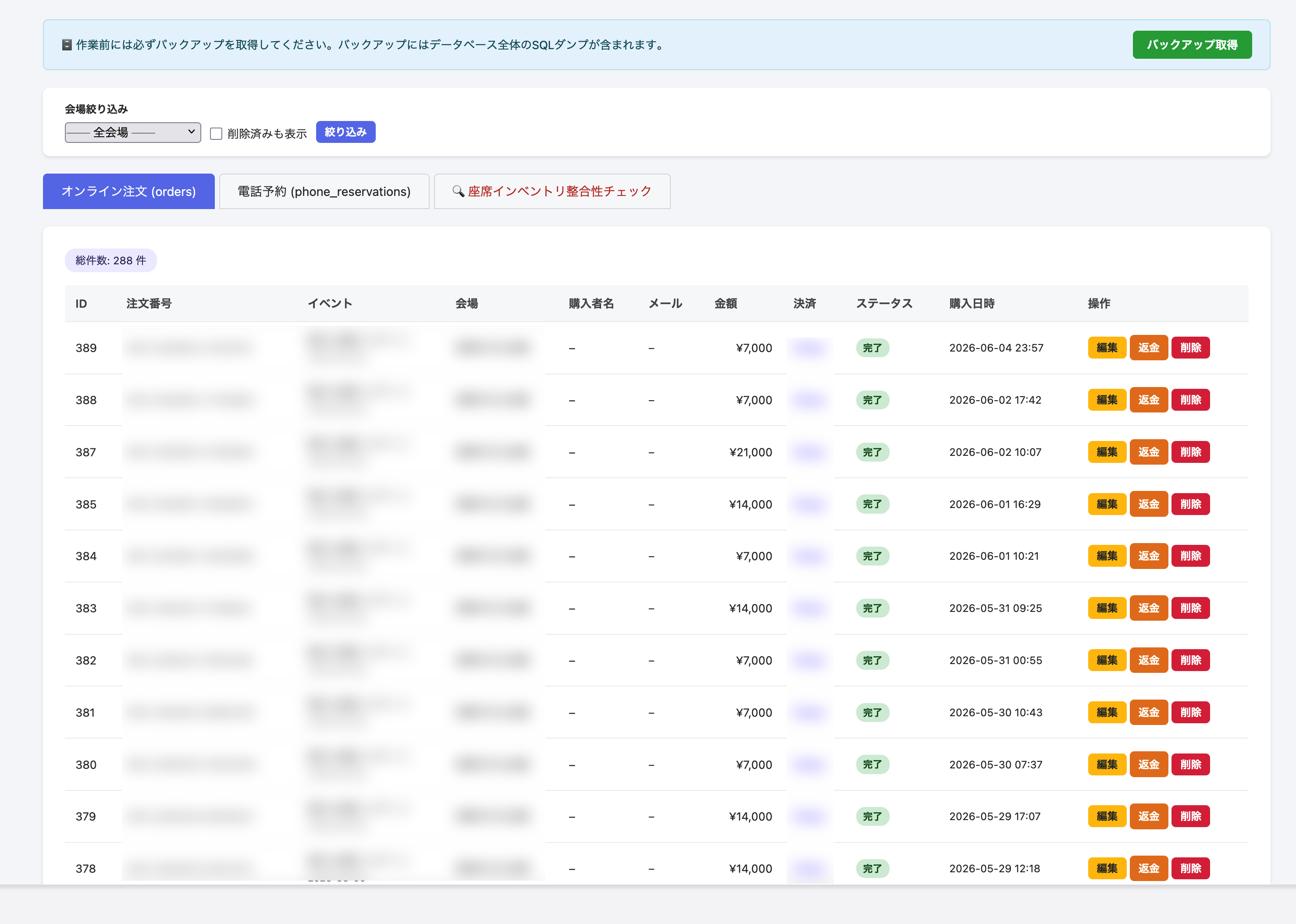Click 返金 for order 378
Image resolution: width=1296 pixels, height=924 pixels.
click(1149, 869)
